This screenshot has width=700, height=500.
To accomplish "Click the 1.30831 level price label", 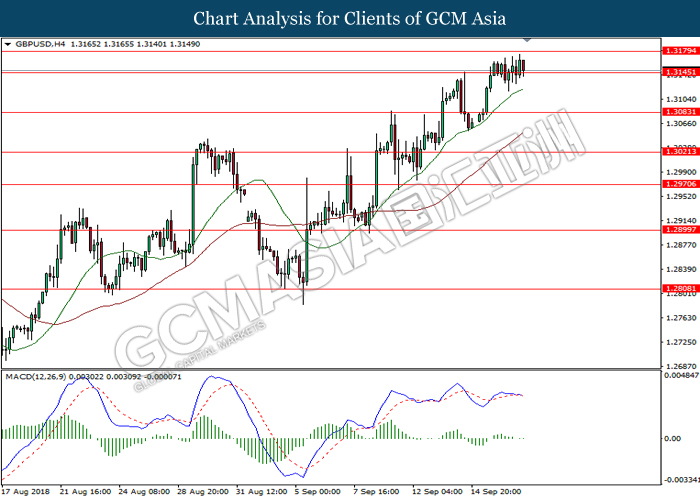I will [680, 112].
